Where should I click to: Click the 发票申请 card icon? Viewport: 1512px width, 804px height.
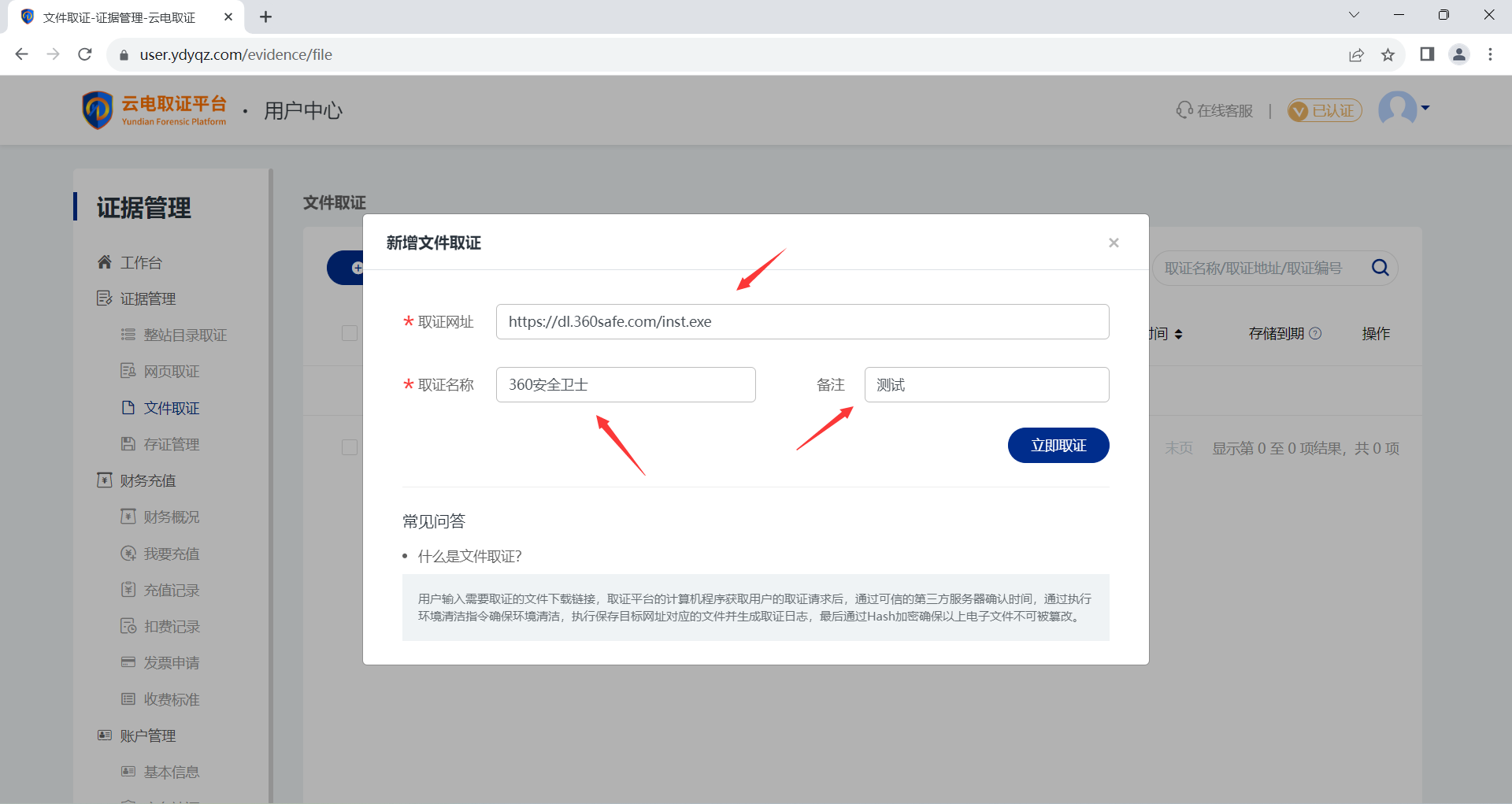pyautogui.click(x=128, y=661)
